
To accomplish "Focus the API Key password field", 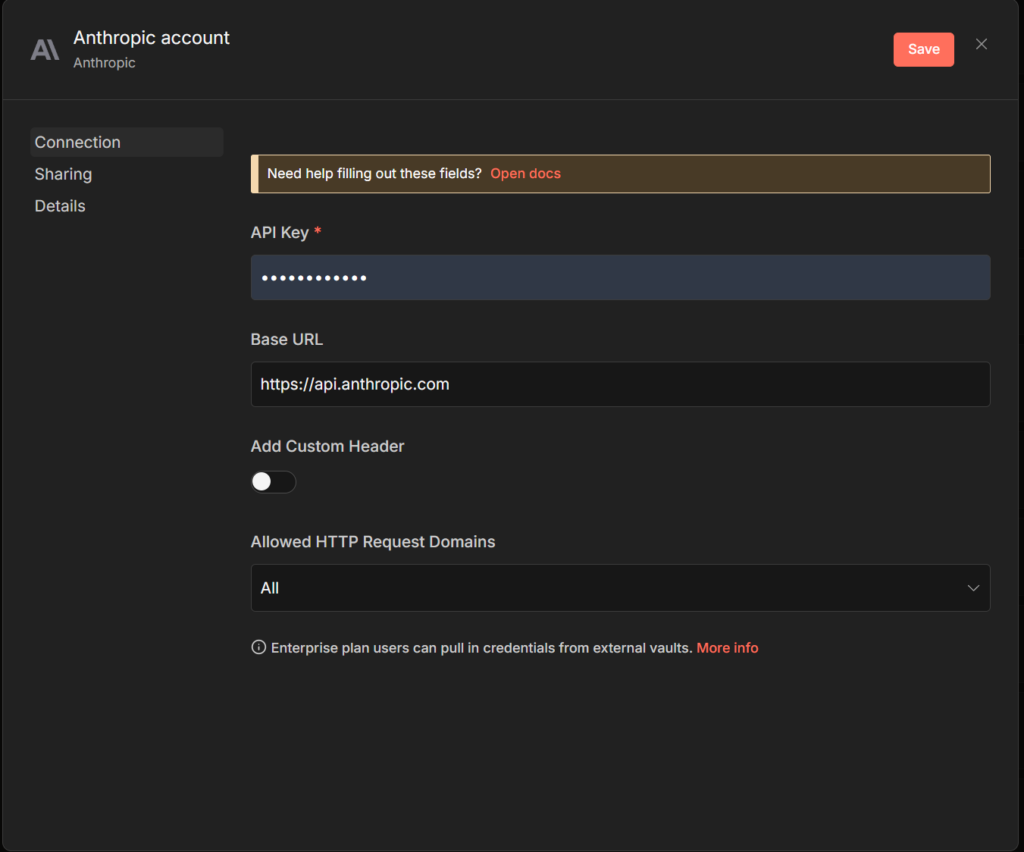I will point(620,277).
